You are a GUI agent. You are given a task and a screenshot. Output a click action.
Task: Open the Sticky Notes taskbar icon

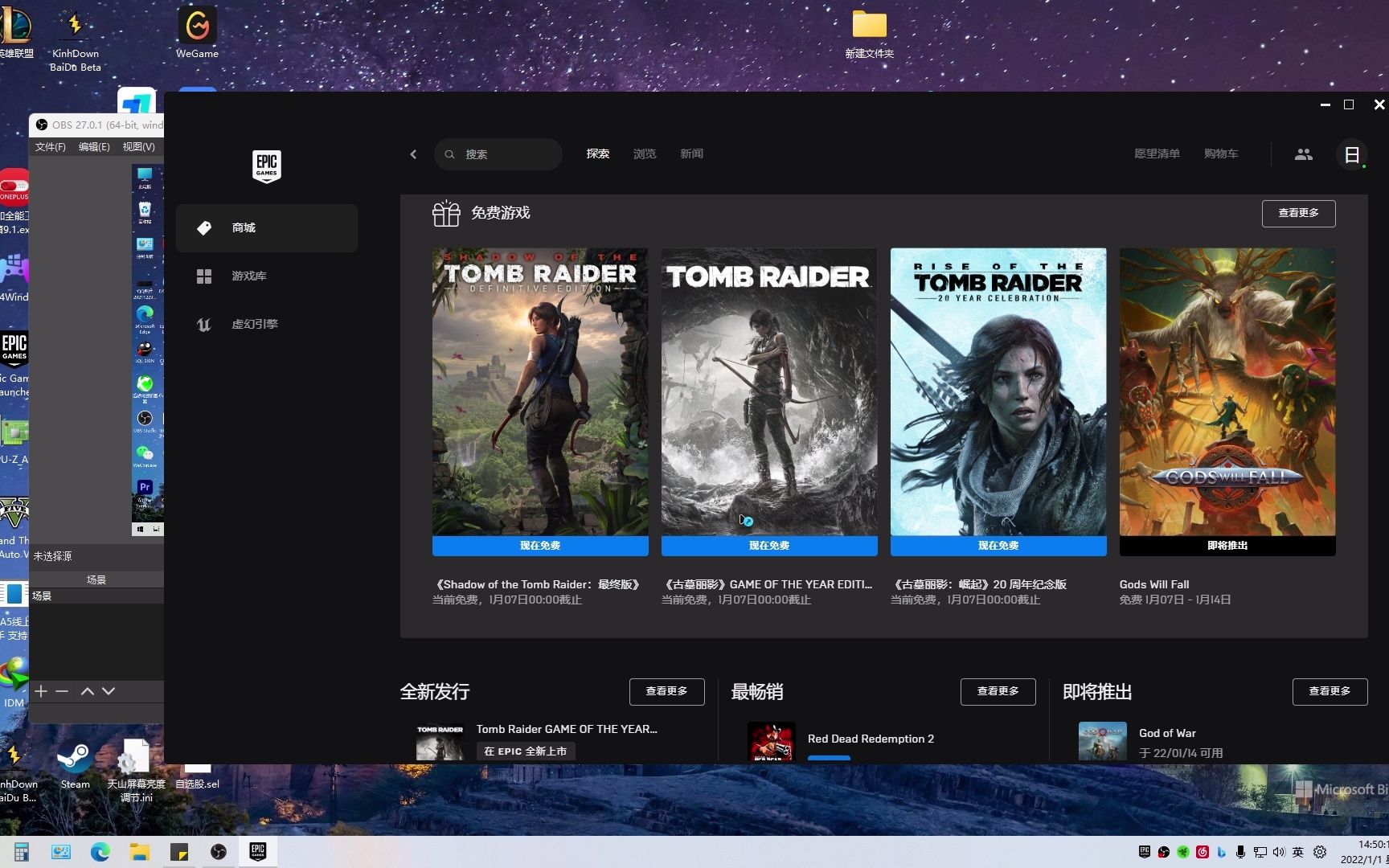[179, 852]
